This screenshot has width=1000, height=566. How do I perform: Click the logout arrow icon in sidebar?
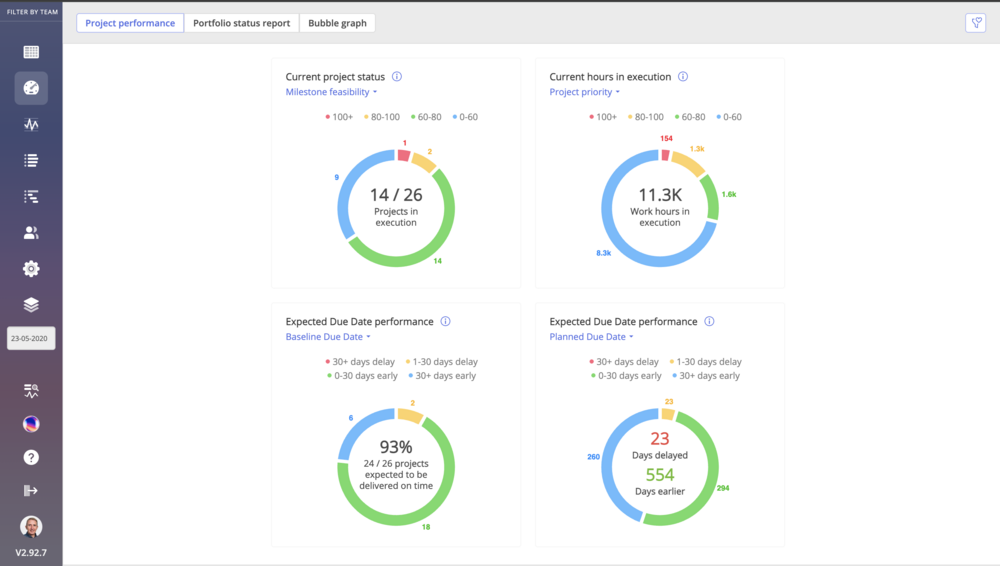click(x=31, y=490)
